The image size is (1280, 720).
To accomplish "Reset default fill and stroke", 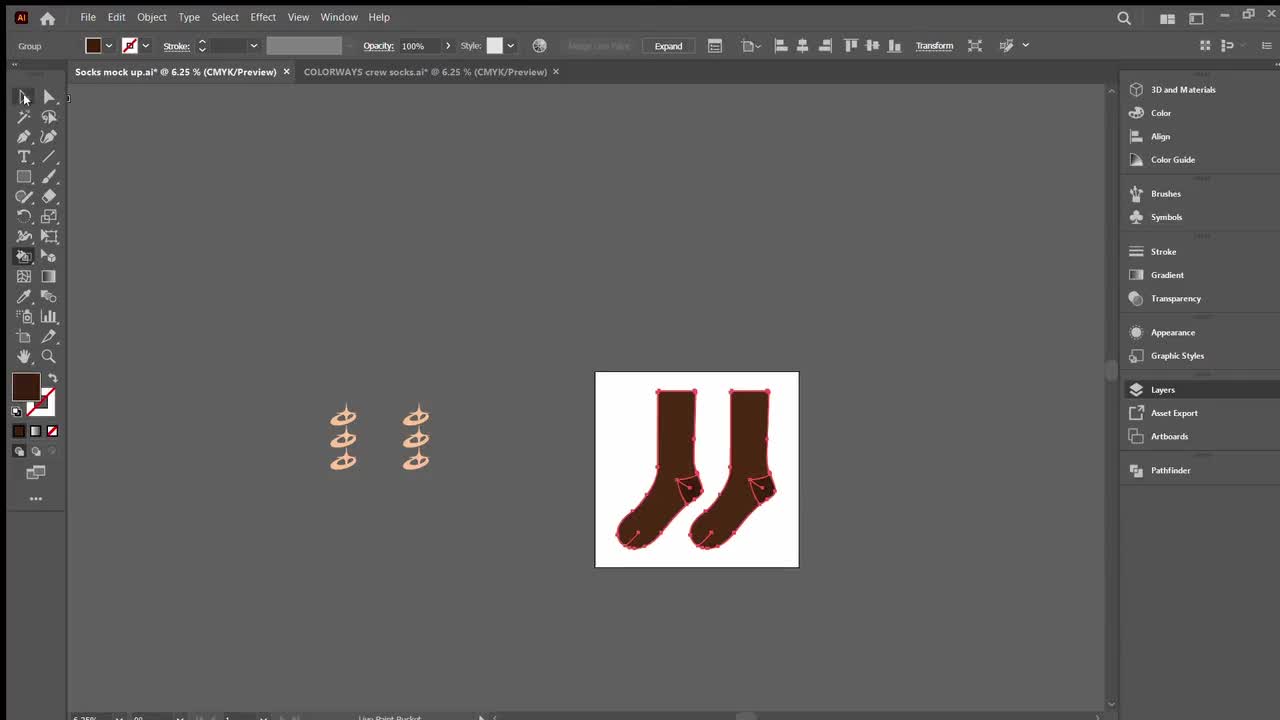I will pyautogui.click(x=17, y=411).
